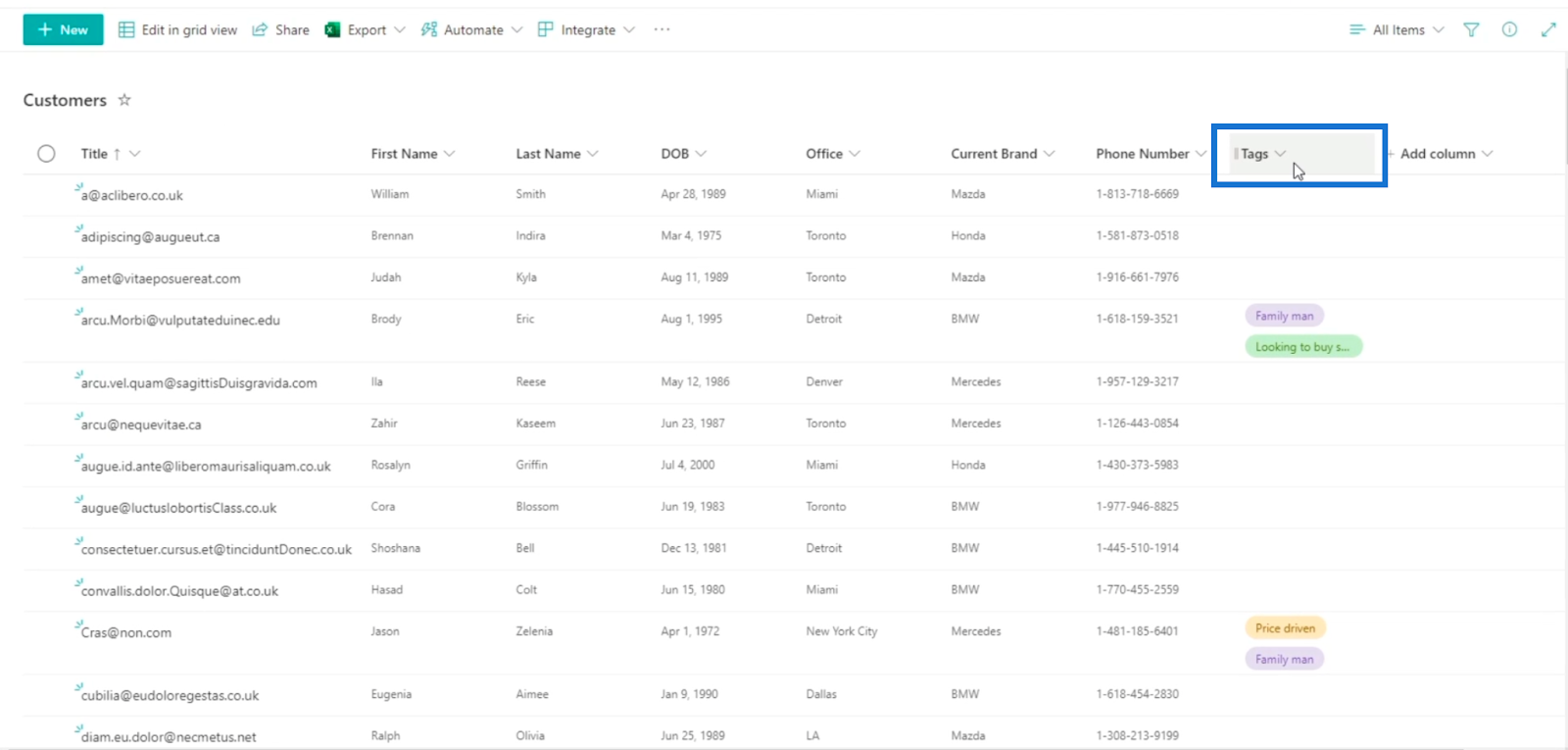The height and width of the screenshot is (750, 1568).
Task: Open item arcu.Morbi@vulputateduinec.edu
Action: [180, 321]
